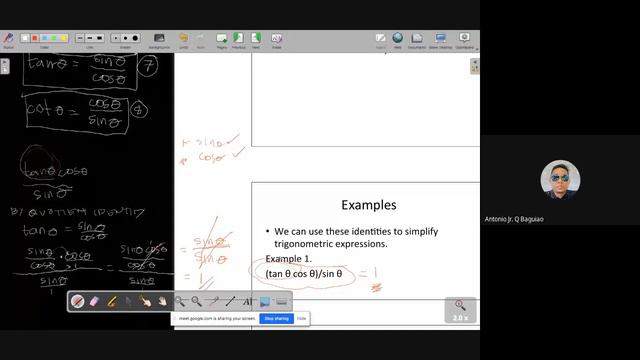Undo the last stroke

coord(184,40)
